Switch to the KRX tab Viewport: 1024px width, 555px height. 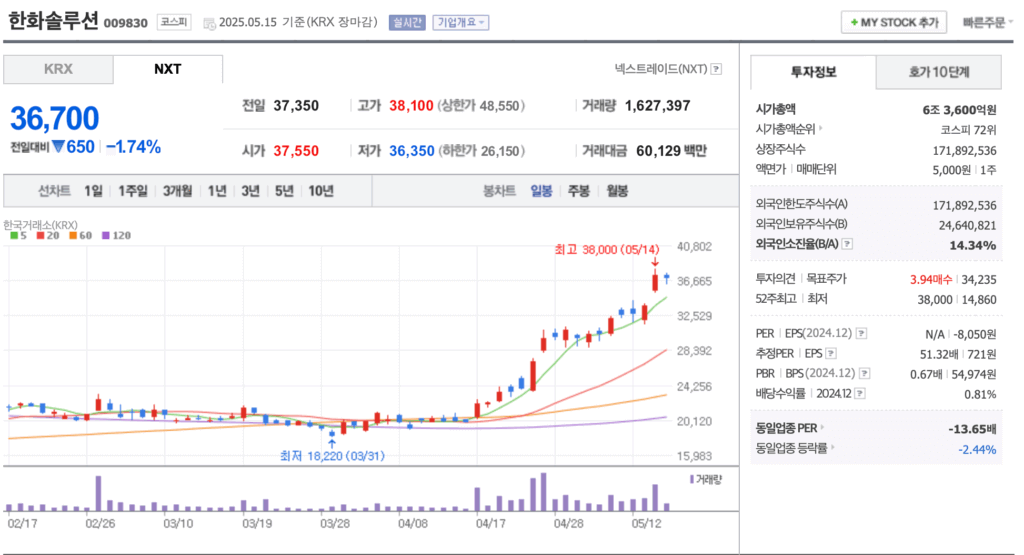(x=58, y=69)
